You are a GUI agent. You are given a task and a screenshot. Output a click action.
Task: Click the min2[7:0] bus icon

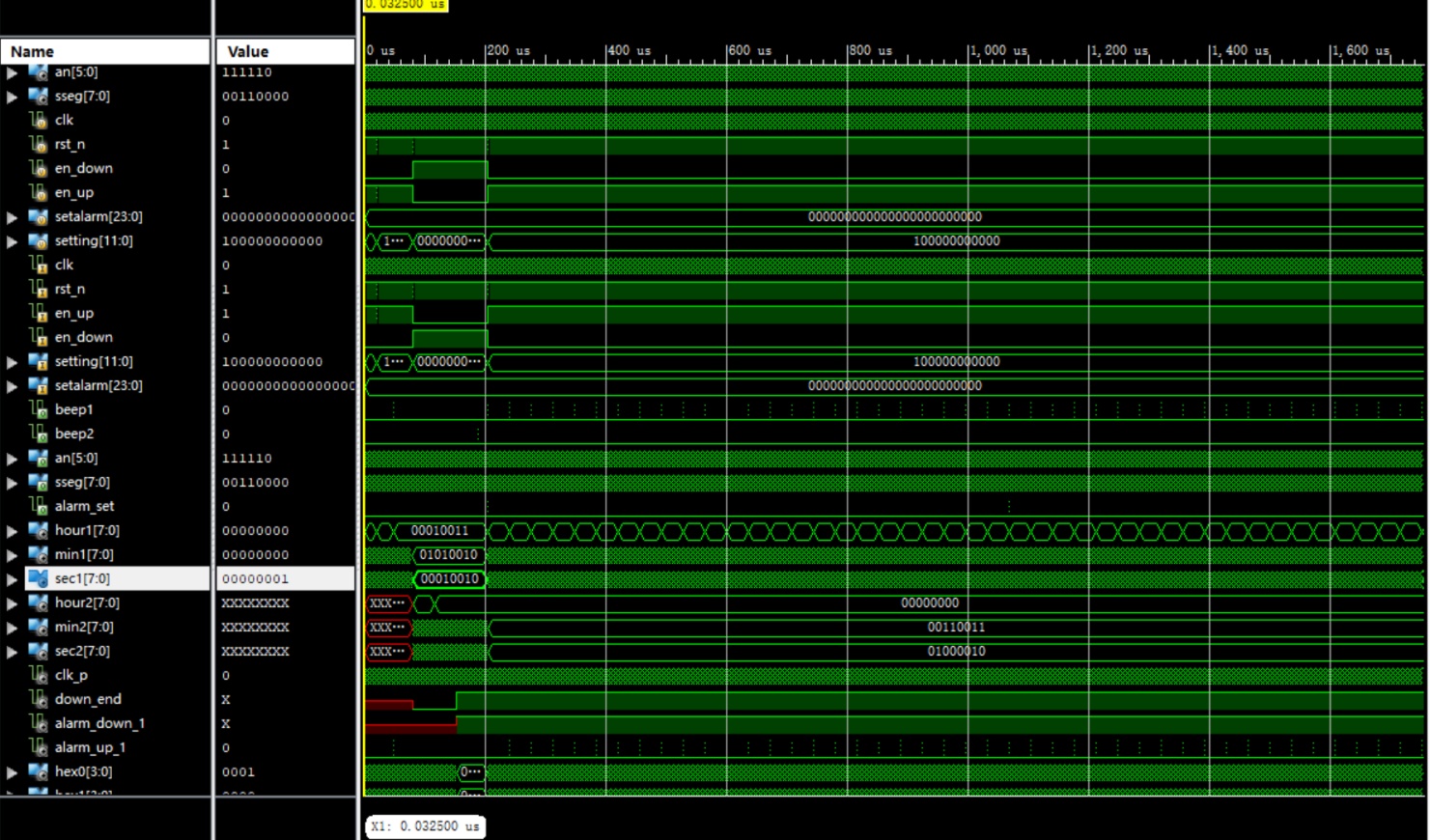(x=39, y=627)
